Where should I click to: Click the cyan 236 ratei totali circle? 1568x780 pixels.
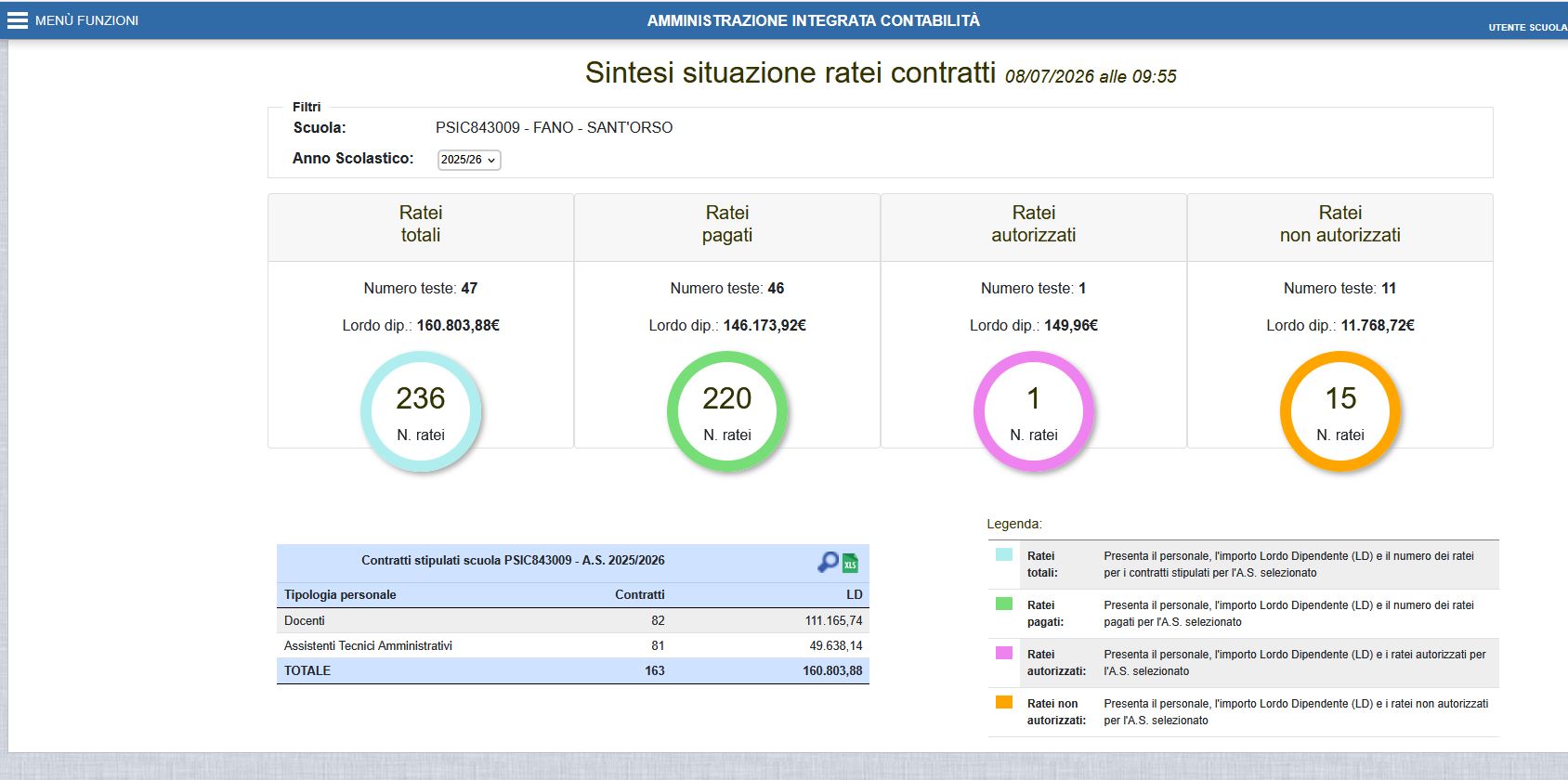pos(421,411)
